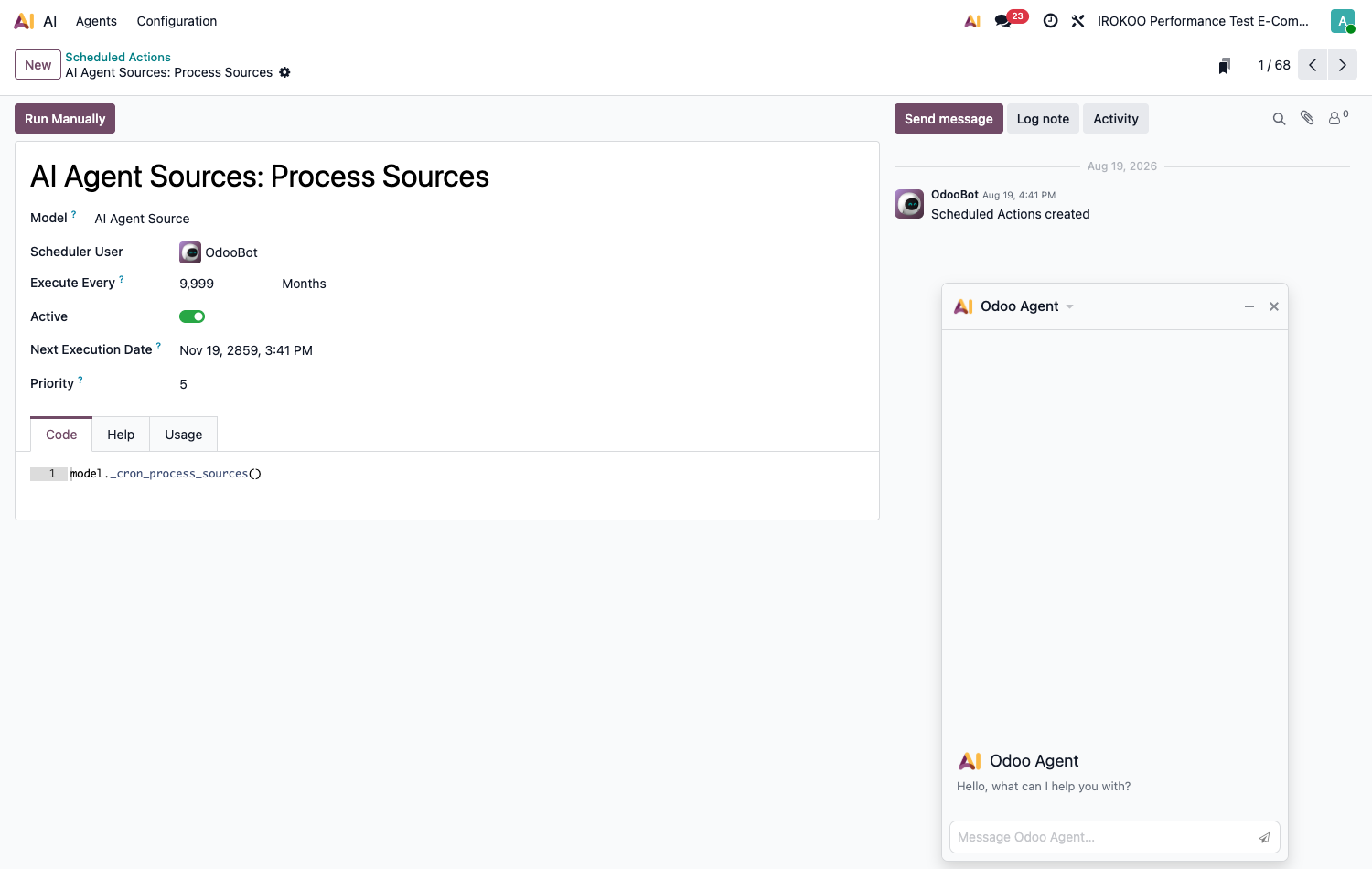The height and width of the screenshot is (869, 1372).
Task: Open the user avatar menu at the top right
Action: click(1343, 20)
